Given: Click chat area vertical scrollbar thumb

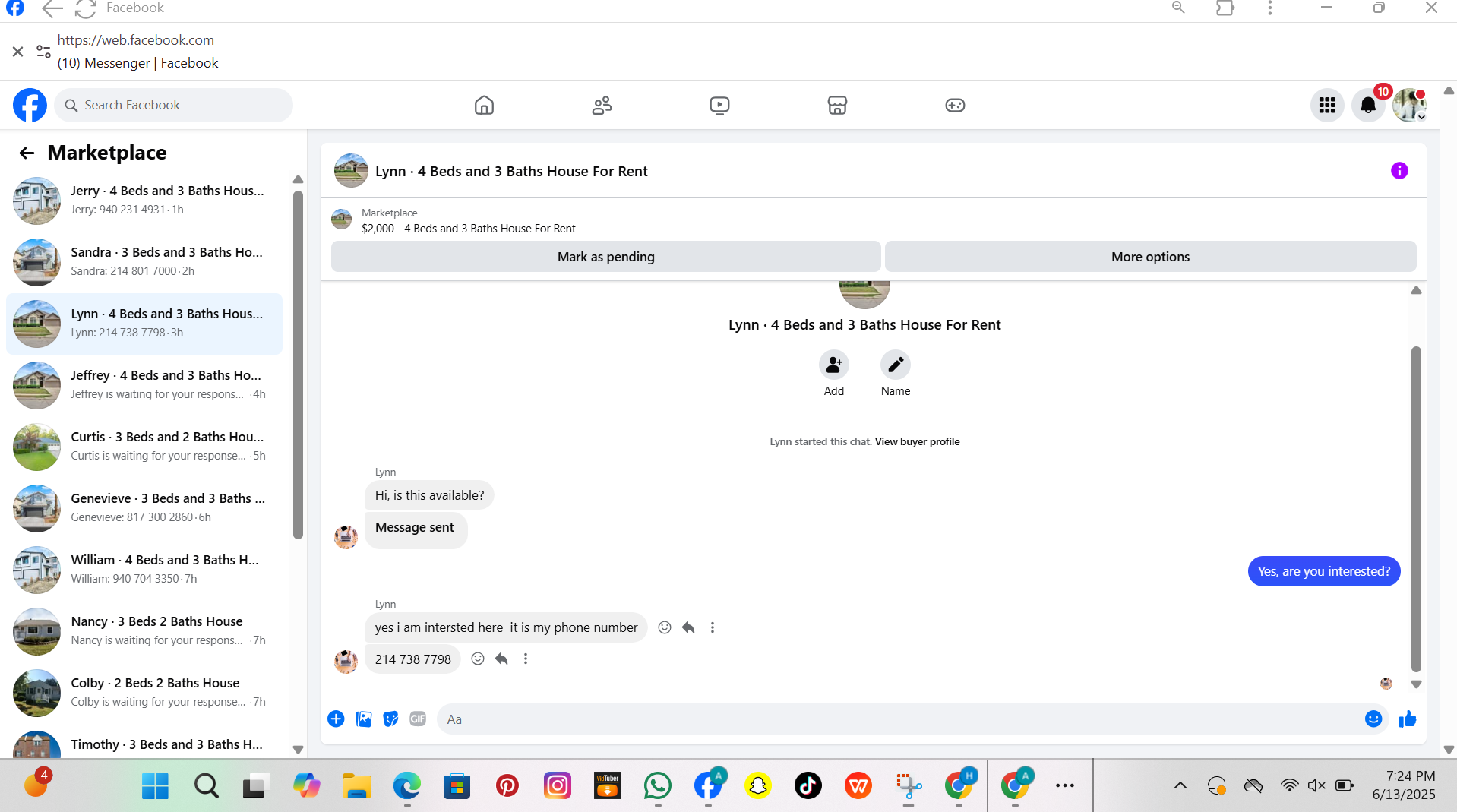Looking at the screenshot, I should click(1416, 509).
